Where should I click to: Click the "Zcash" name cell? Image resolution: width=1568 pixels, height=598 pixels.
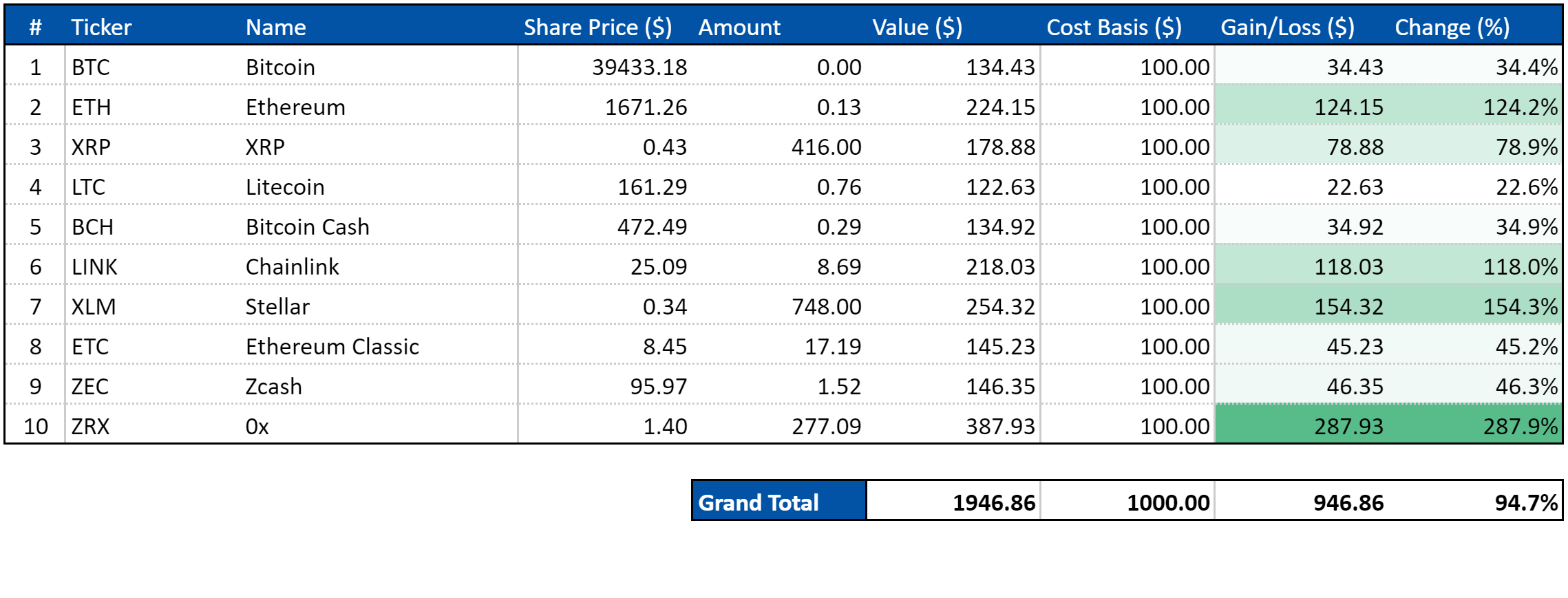(274, 387)
